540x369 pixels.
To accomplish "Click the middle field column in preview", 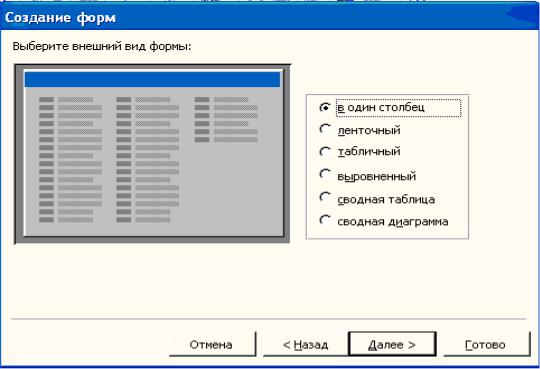I will click(148, 160).
